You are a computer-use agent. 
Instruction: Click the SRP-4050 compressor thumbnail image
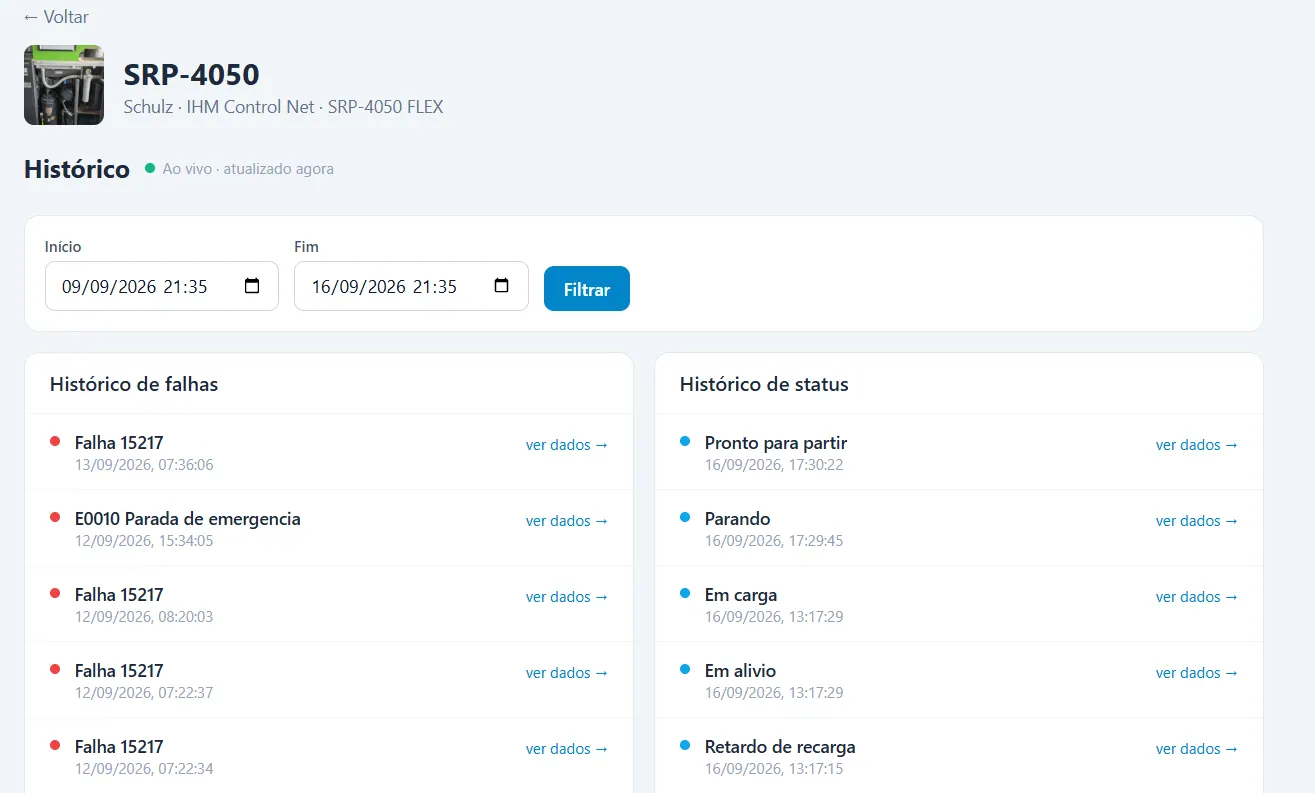[64, 85]
